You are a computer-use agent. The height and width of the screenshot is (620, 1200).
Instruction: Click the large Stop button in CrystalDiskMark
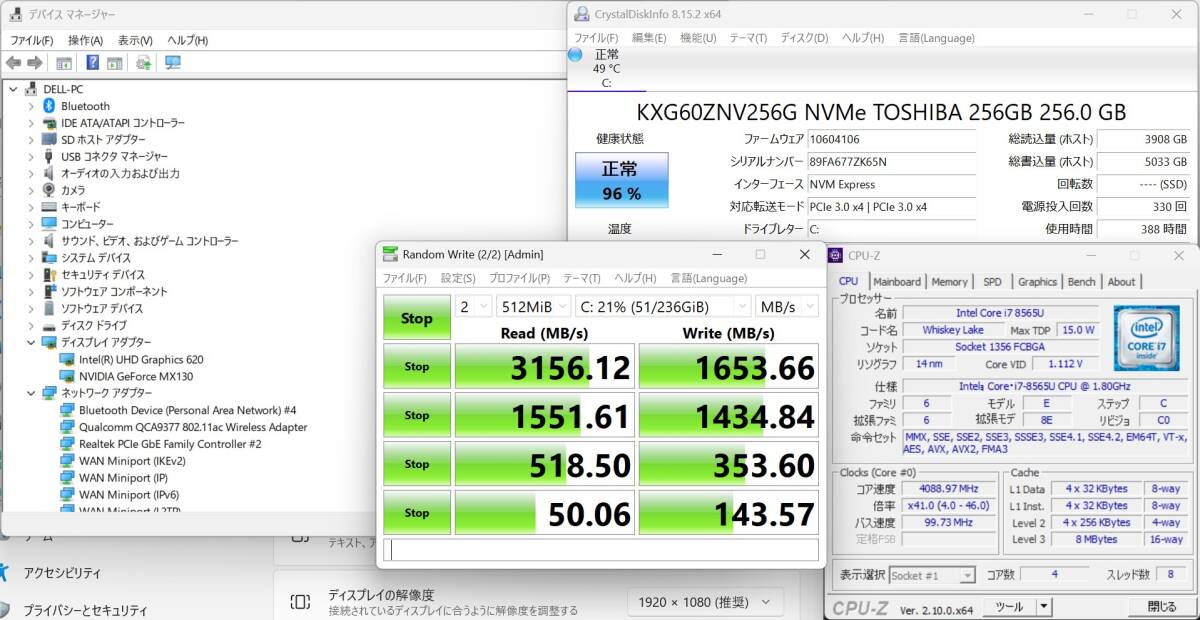pos(417,318)
